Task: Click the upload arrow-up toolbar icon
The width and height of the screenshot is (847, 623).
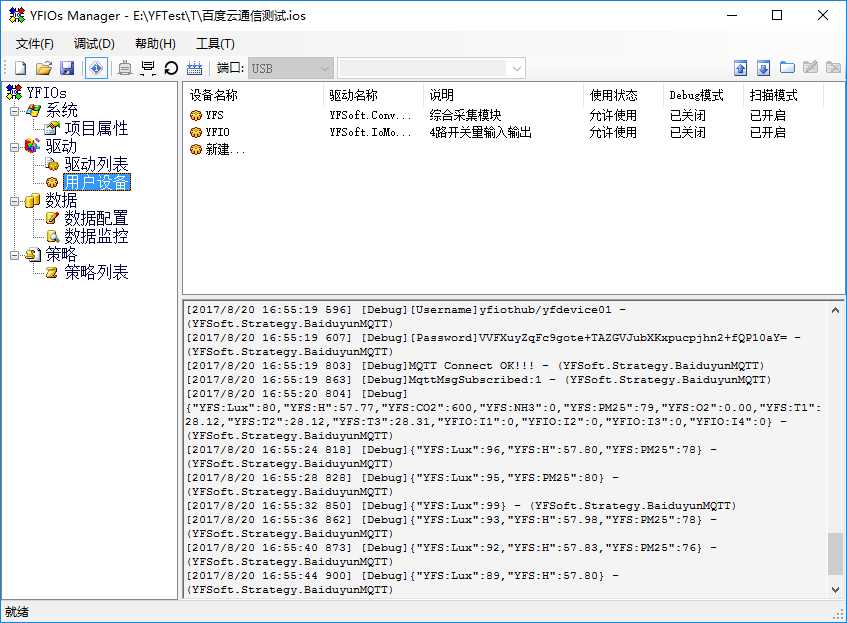Action: [741, 68]
